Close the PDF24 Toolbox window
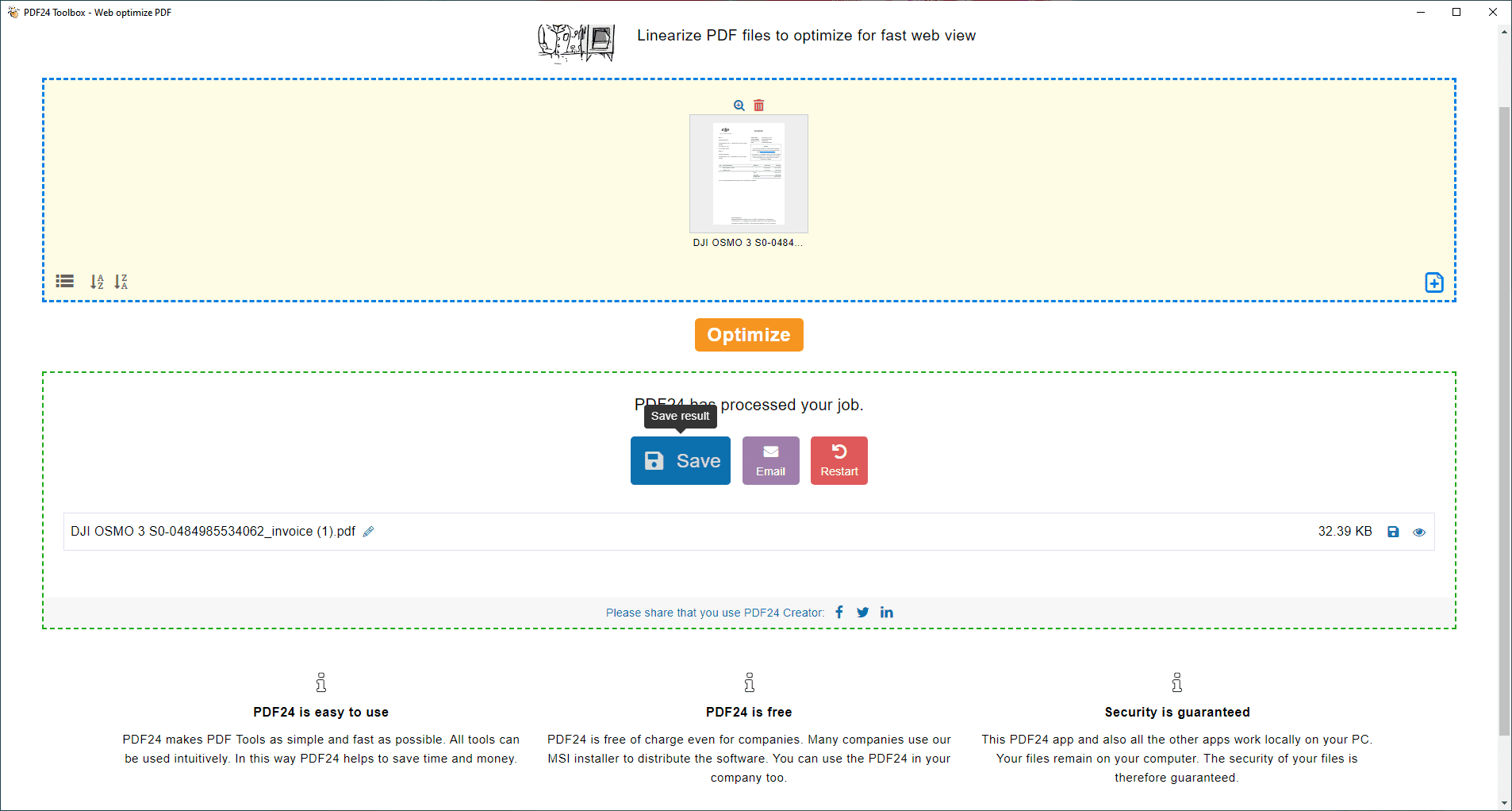1512x811 pixels. coord(1493,12)
